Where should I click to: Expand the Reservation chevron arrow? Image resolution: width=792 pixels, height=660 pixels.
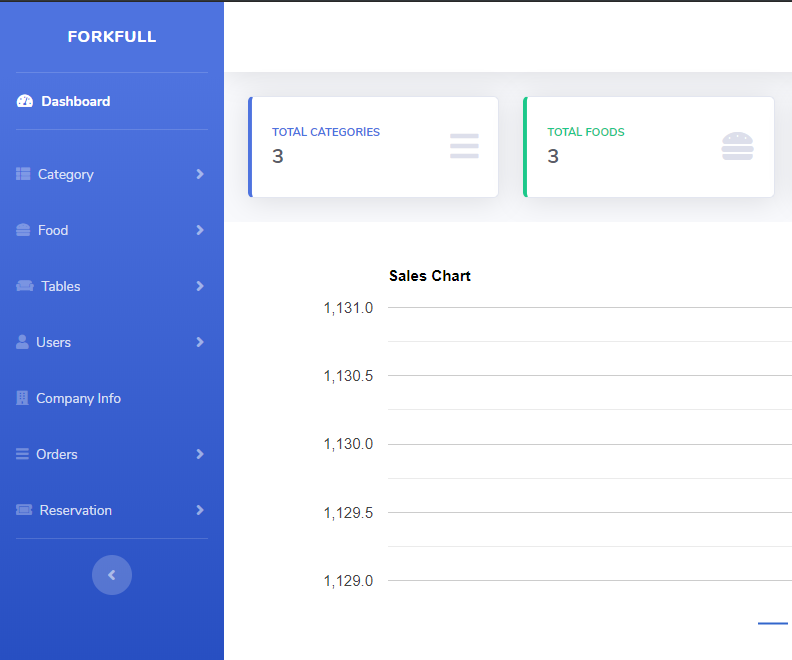200,510
